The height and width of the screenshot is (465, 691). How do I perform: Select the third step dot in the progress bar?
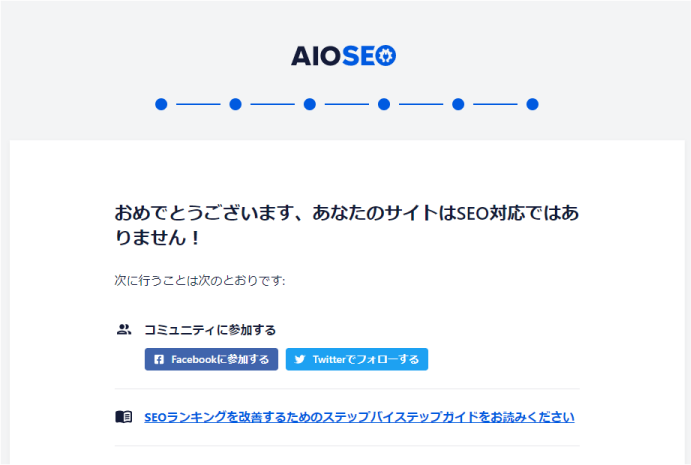(310, 104)
